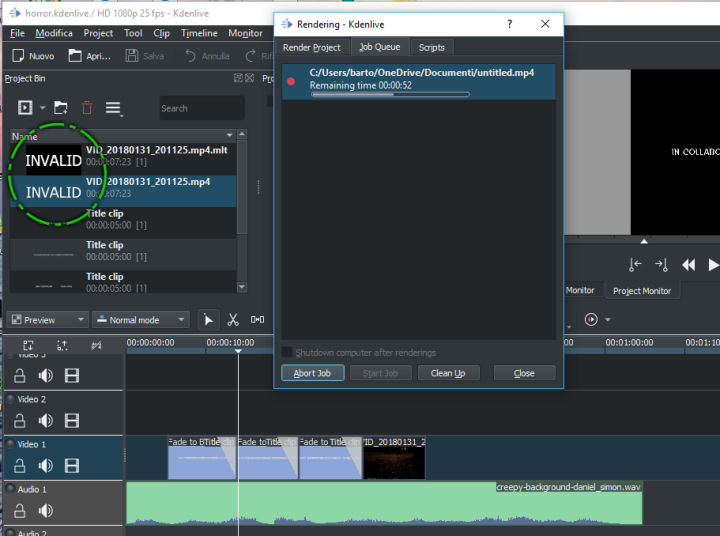Click the rewind button in monitor
This screenshot has height=536, width=720.
[x=688, y=265]
